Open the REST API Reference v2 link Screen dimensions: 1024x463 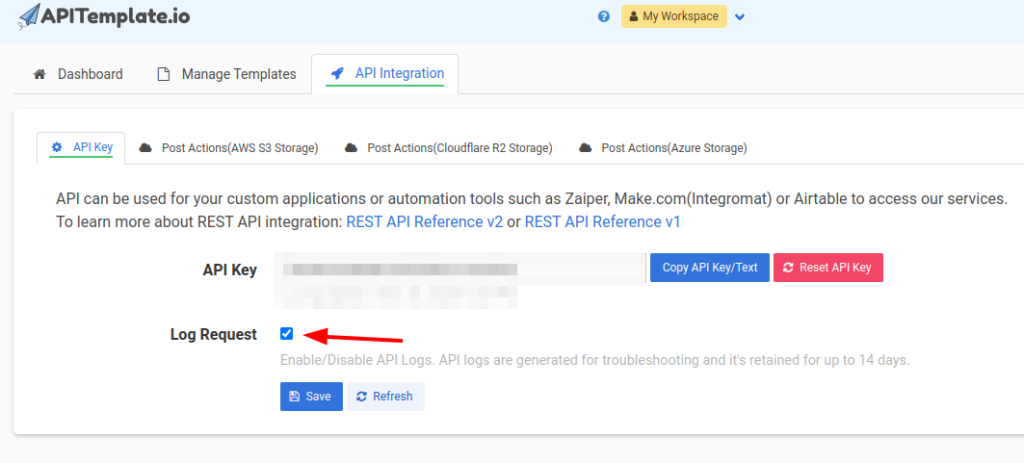pos(424,222)
